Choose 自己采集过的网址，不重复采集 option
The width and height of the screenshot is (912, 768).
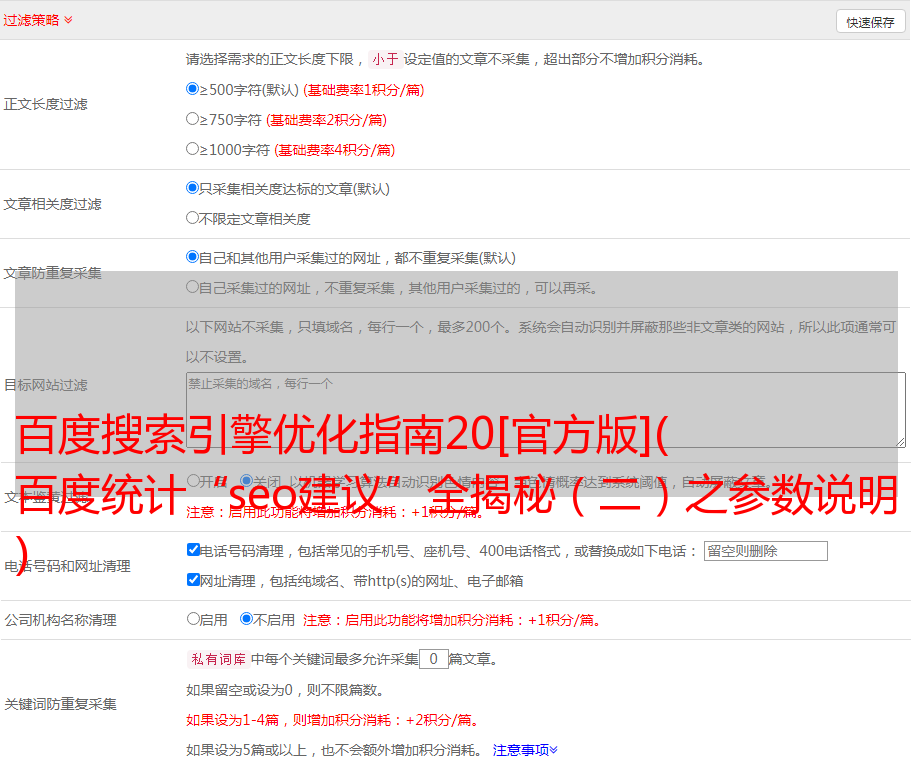[x=193, y=287]
